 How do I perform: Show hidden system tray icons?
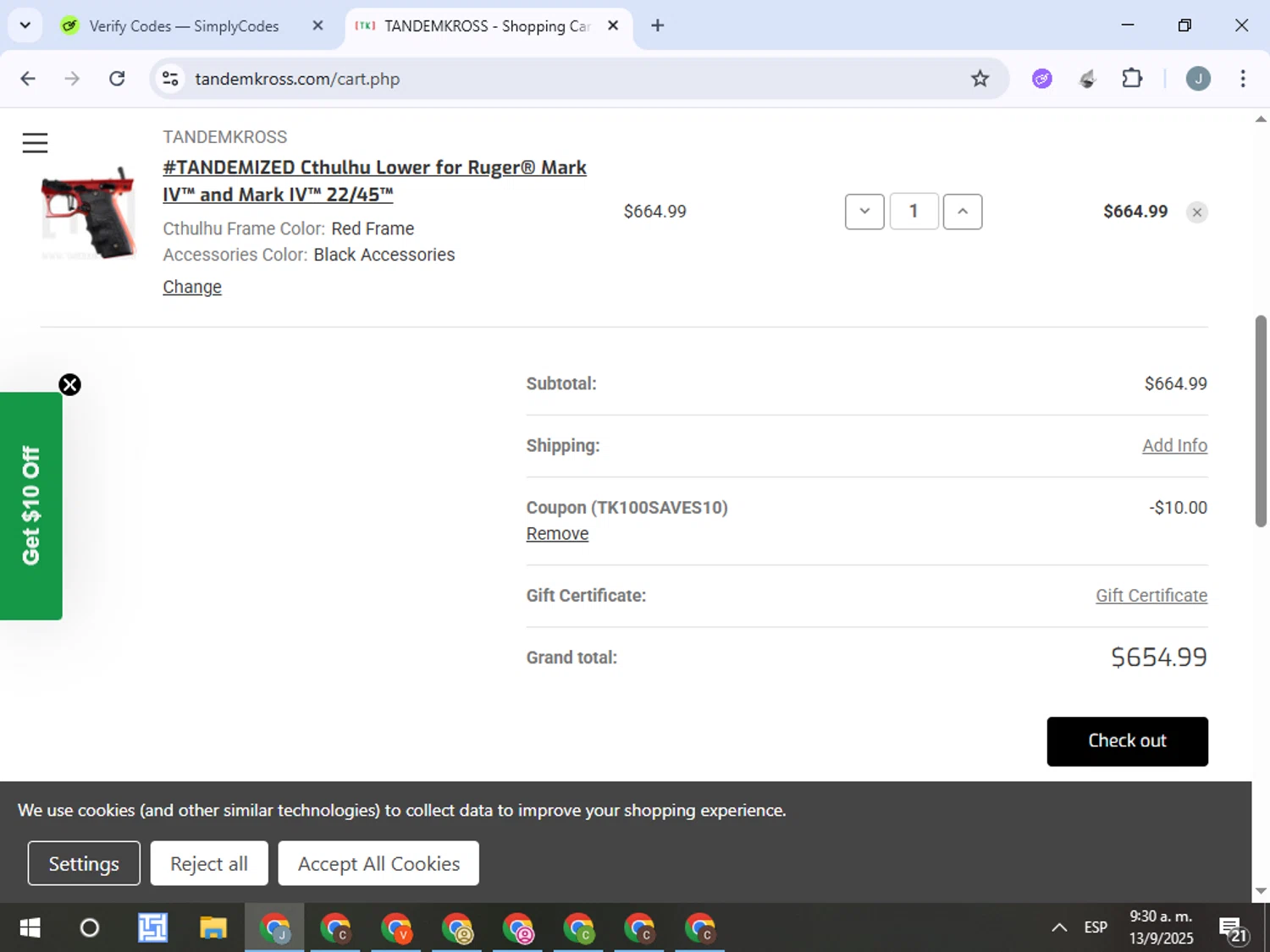pos(1059,928)
